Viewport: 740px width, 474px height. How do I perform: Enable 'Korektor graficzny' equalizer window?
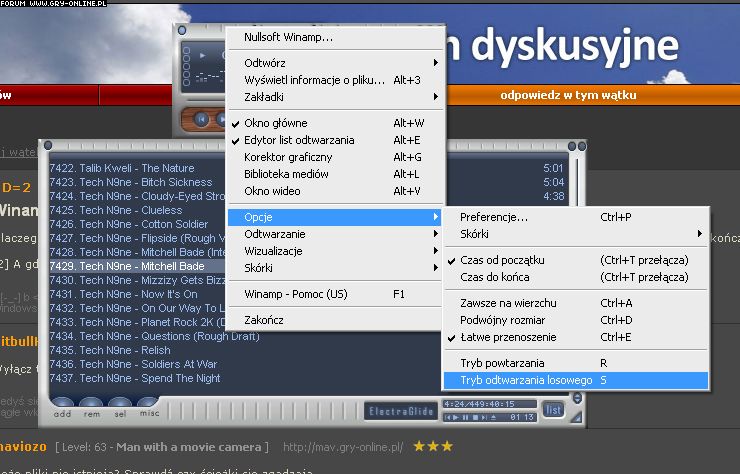[336, 157]
